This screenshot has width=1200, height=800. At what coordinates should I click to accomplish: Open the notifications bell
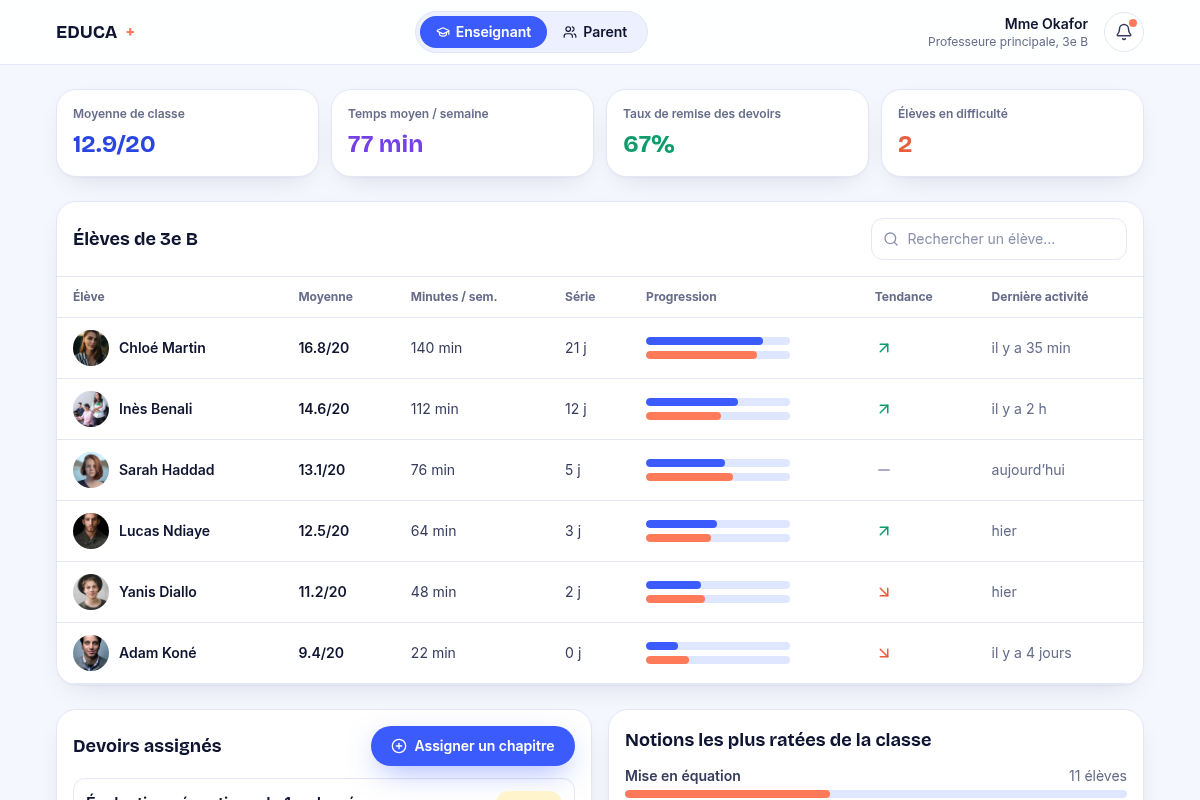tap(1124, 32)
